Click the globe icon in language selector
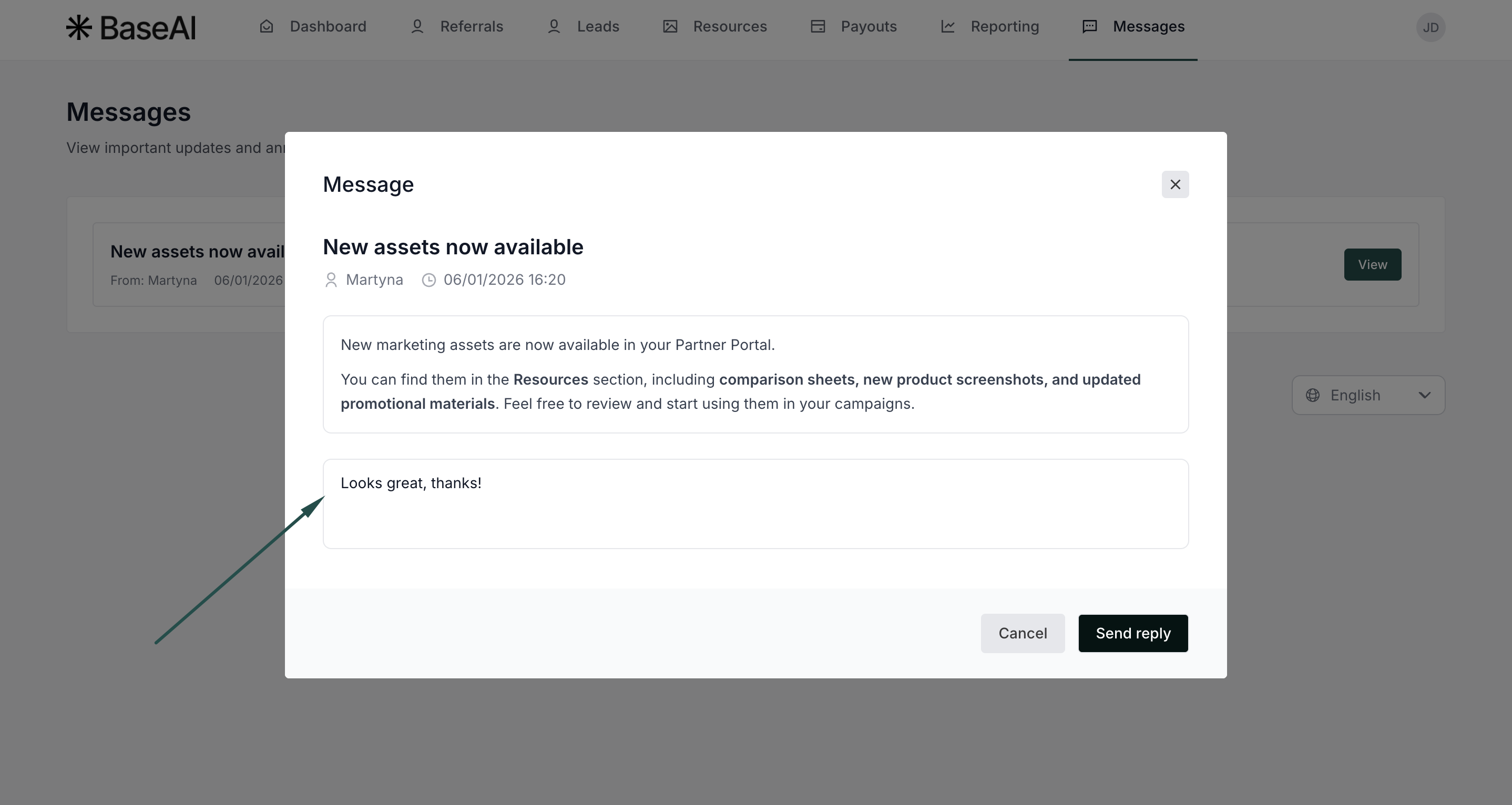 click(1313, 396)
